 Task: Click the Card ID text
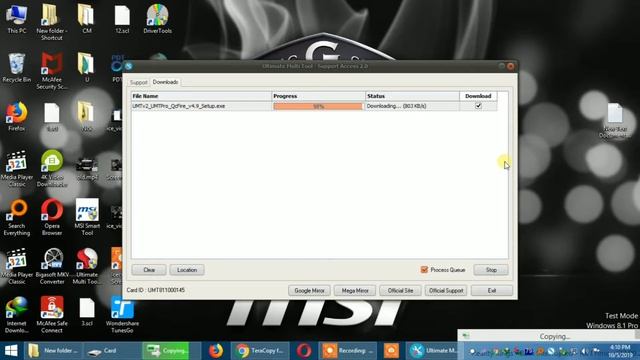tap(156, 290)
